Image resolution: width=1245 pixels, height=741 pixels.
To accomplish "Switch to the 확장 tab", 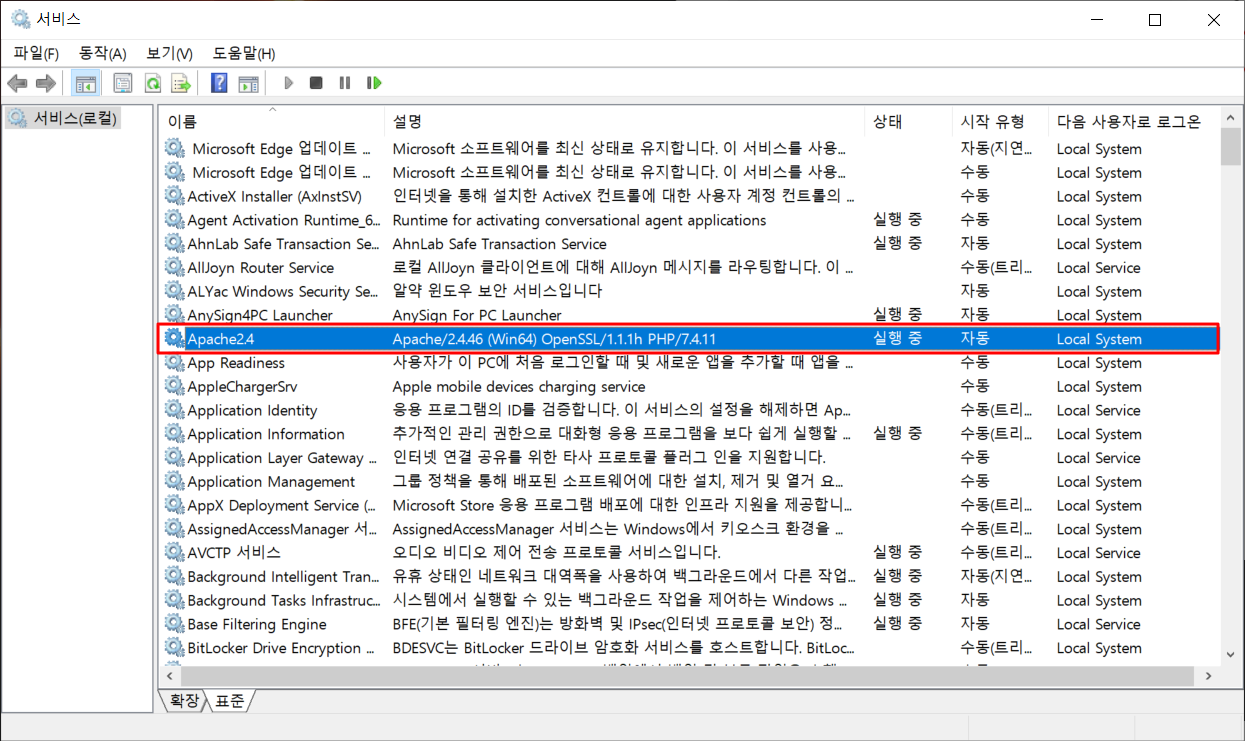I will (x=184, y=701).
